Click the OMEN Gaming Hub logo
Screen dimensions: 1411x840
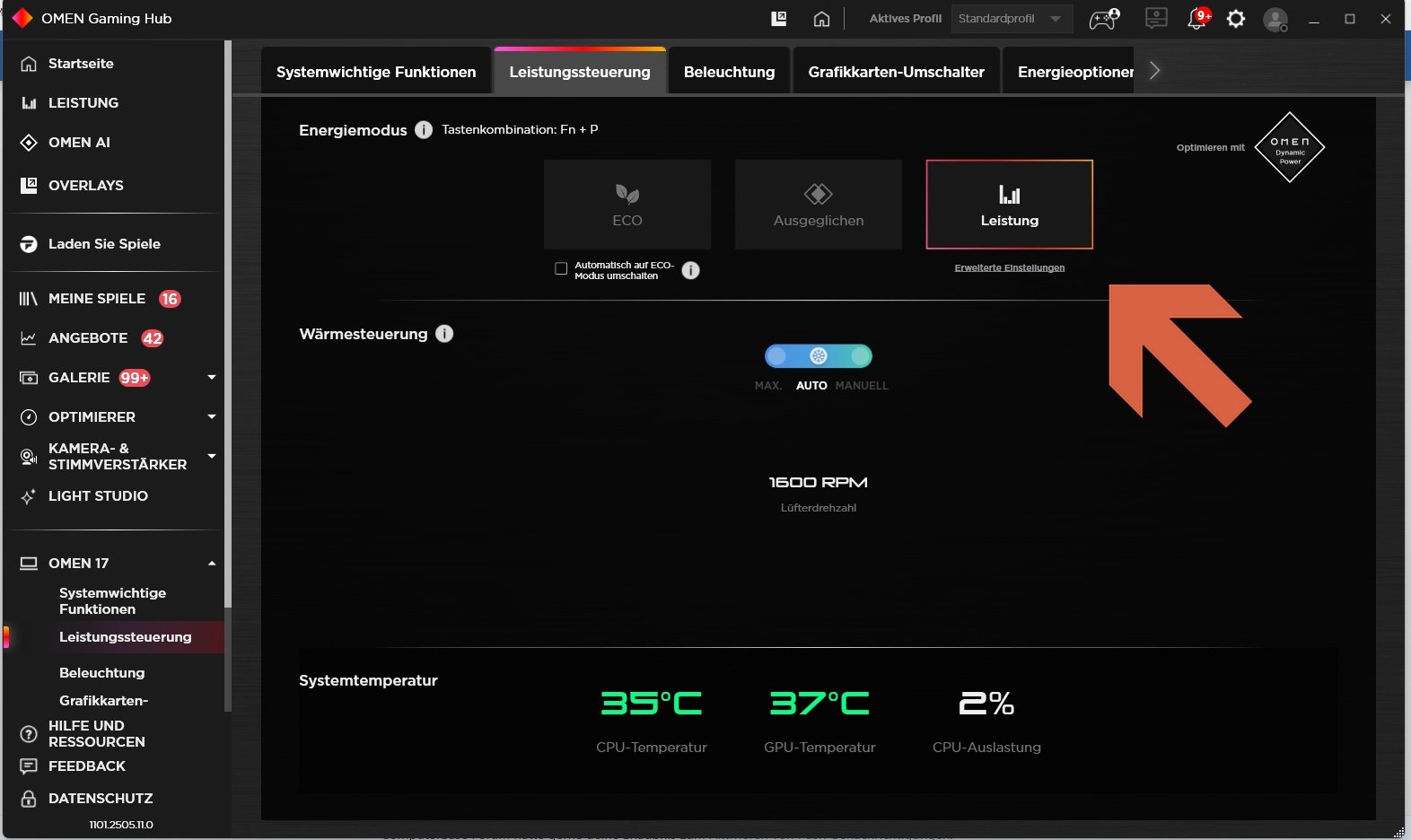click(22, 18)
